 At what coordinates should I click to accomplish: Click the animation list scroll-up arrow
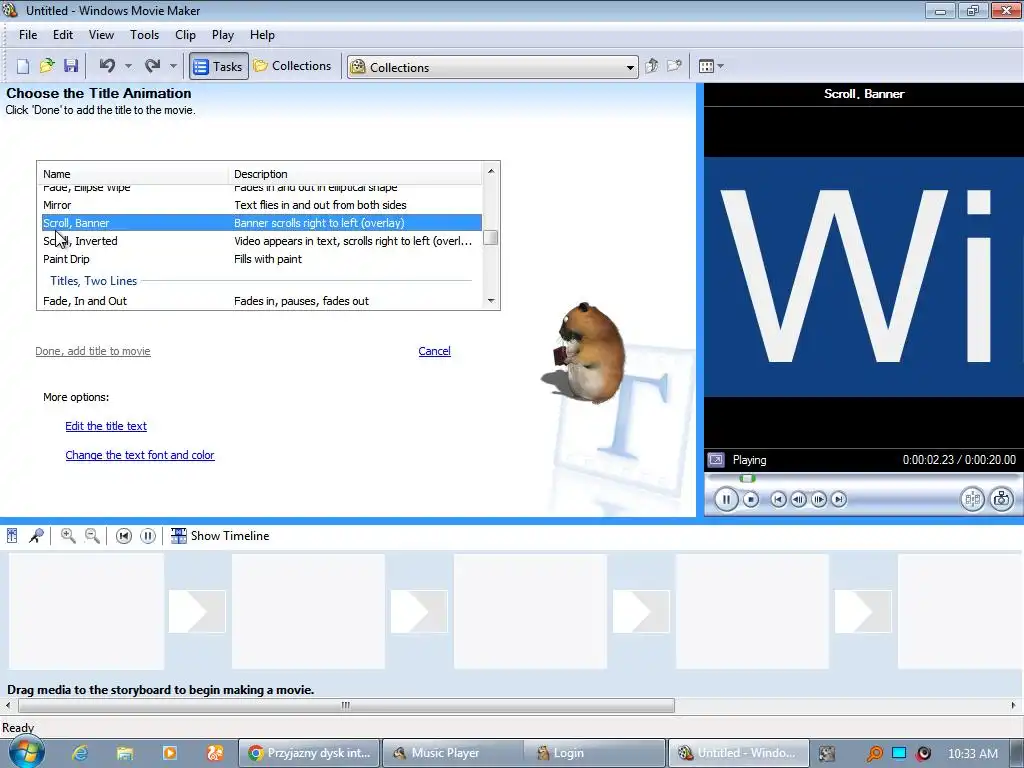pos(491,171)
